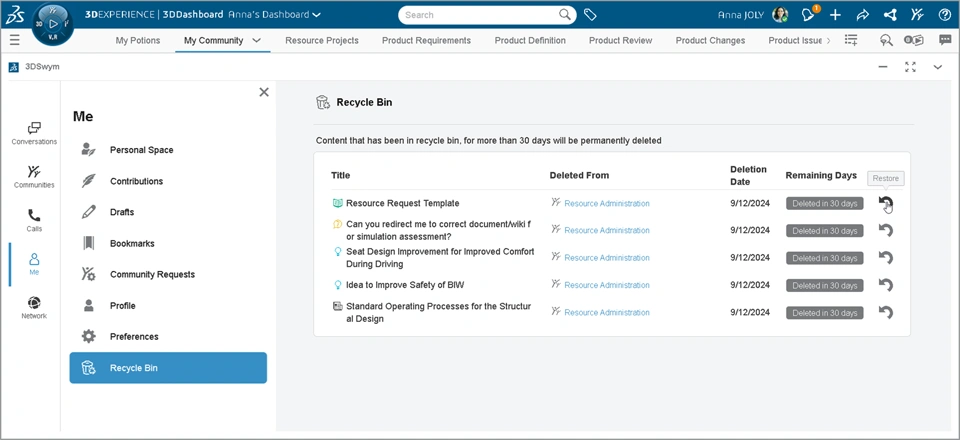This screenshot has width=960, height=440.
Task: Restore the Resource Request Template item
Action: [x=885, y=204]
